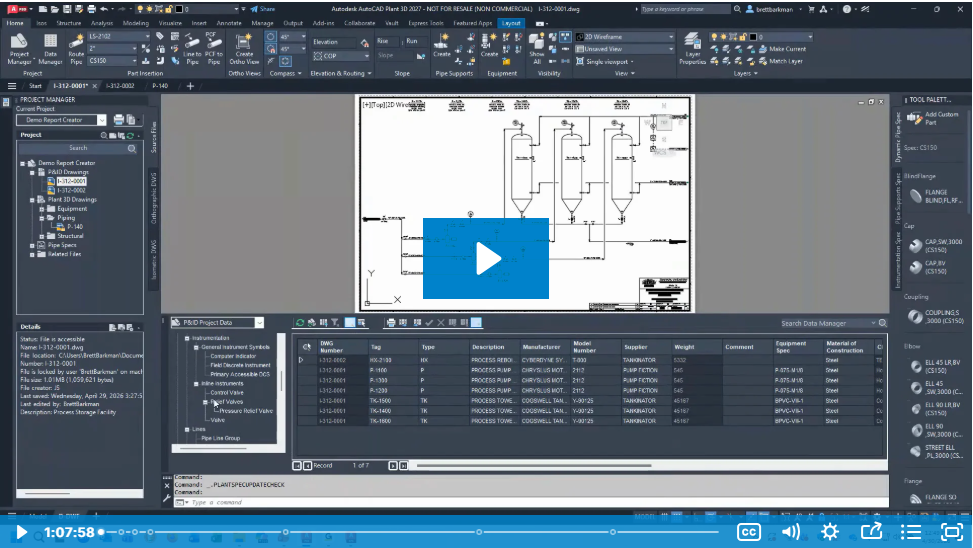Mute the video volume speaker
Viewport: 973px width, 548px height.
coord(791,532)
